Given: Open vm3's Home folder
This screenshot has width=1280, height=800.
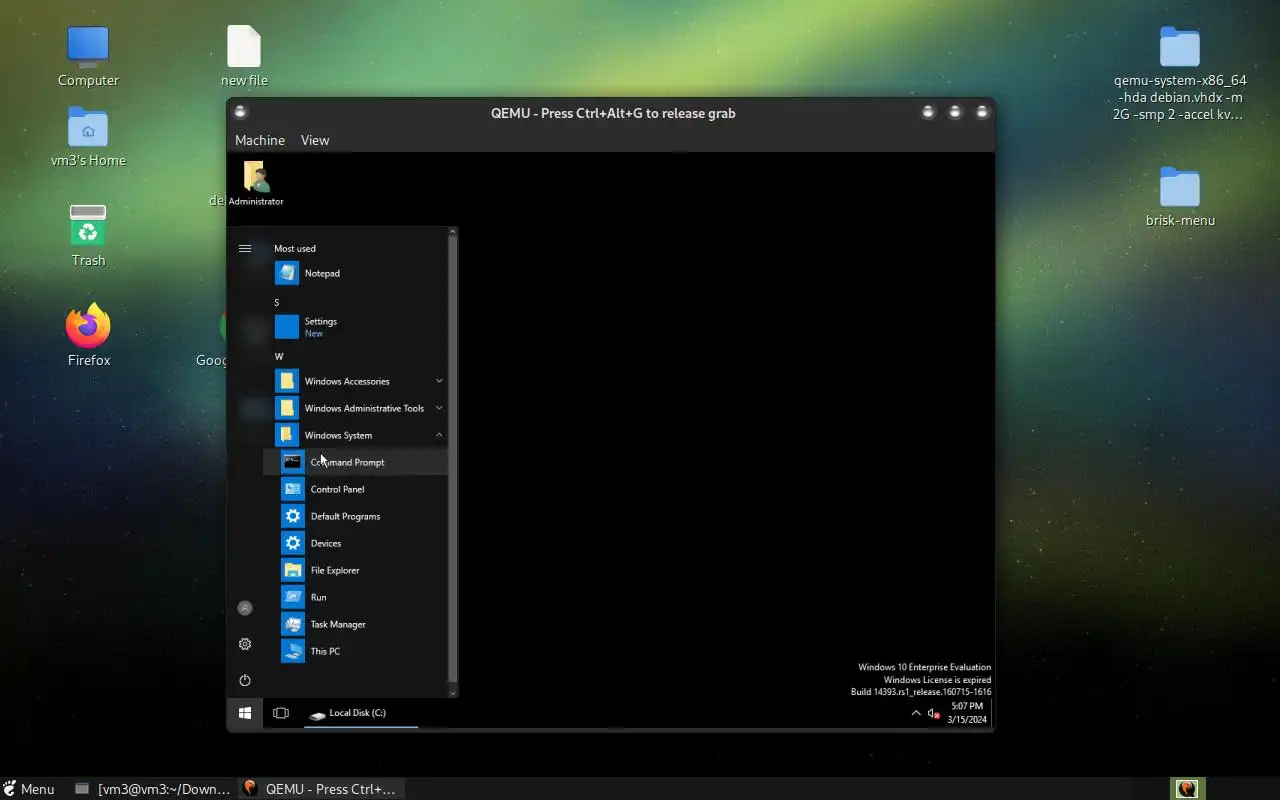Looking at the screenshot, I should pos(88,137).
